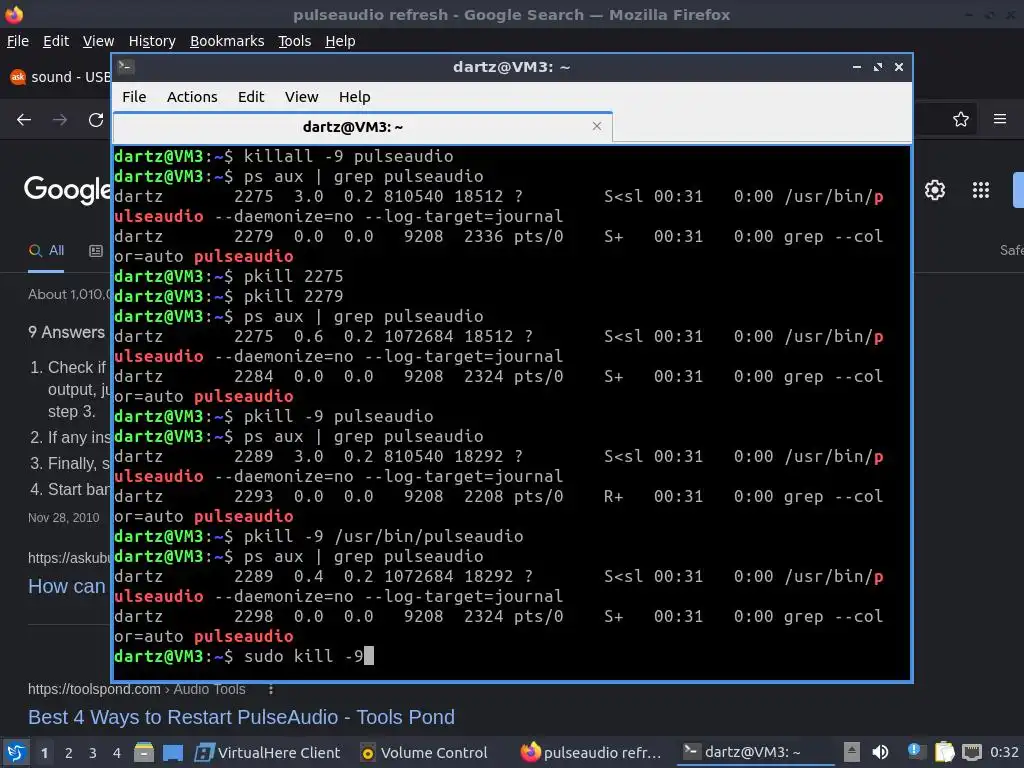Switch to the Firefox pulseaudio search task
The width and height of the screenshot is (1024, 768).
pos(591,753)
